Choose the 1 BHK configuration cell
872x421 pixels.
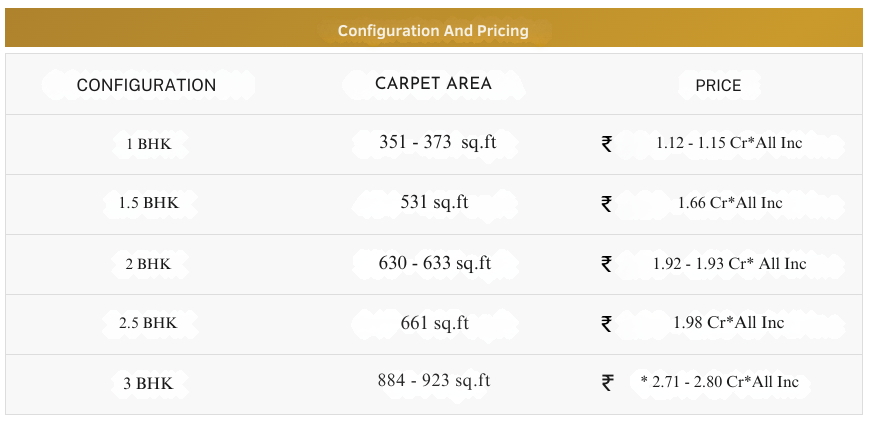coord(148,144)
